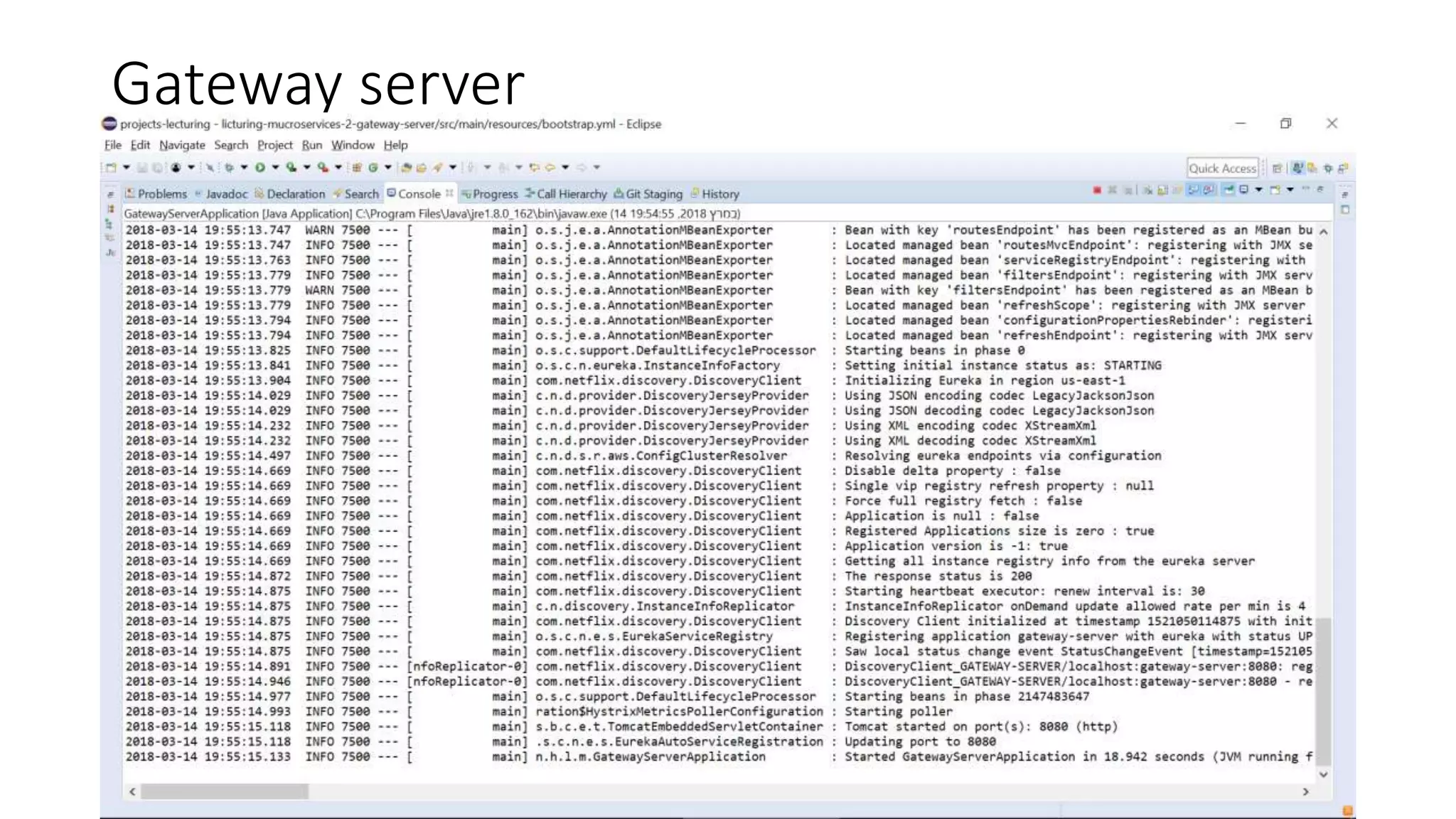
Task: Switch to the Debug perspective
Action: coord(1328,168)
